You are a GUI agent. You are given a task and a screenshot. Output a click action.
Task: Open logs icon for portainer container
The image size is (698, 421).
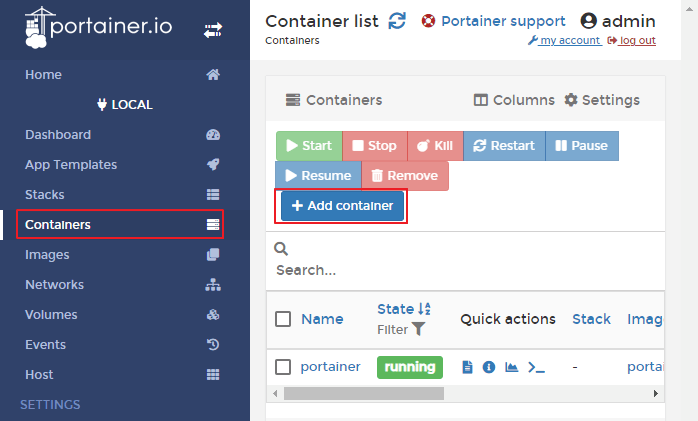[x=467, y=367]
